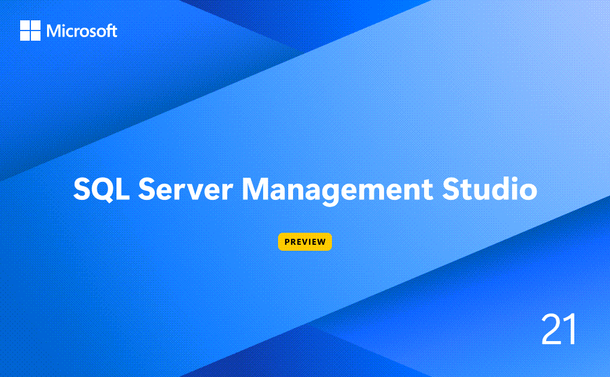610x377 pixels.
Task: Click the version number 21
Action: point(559,329)
